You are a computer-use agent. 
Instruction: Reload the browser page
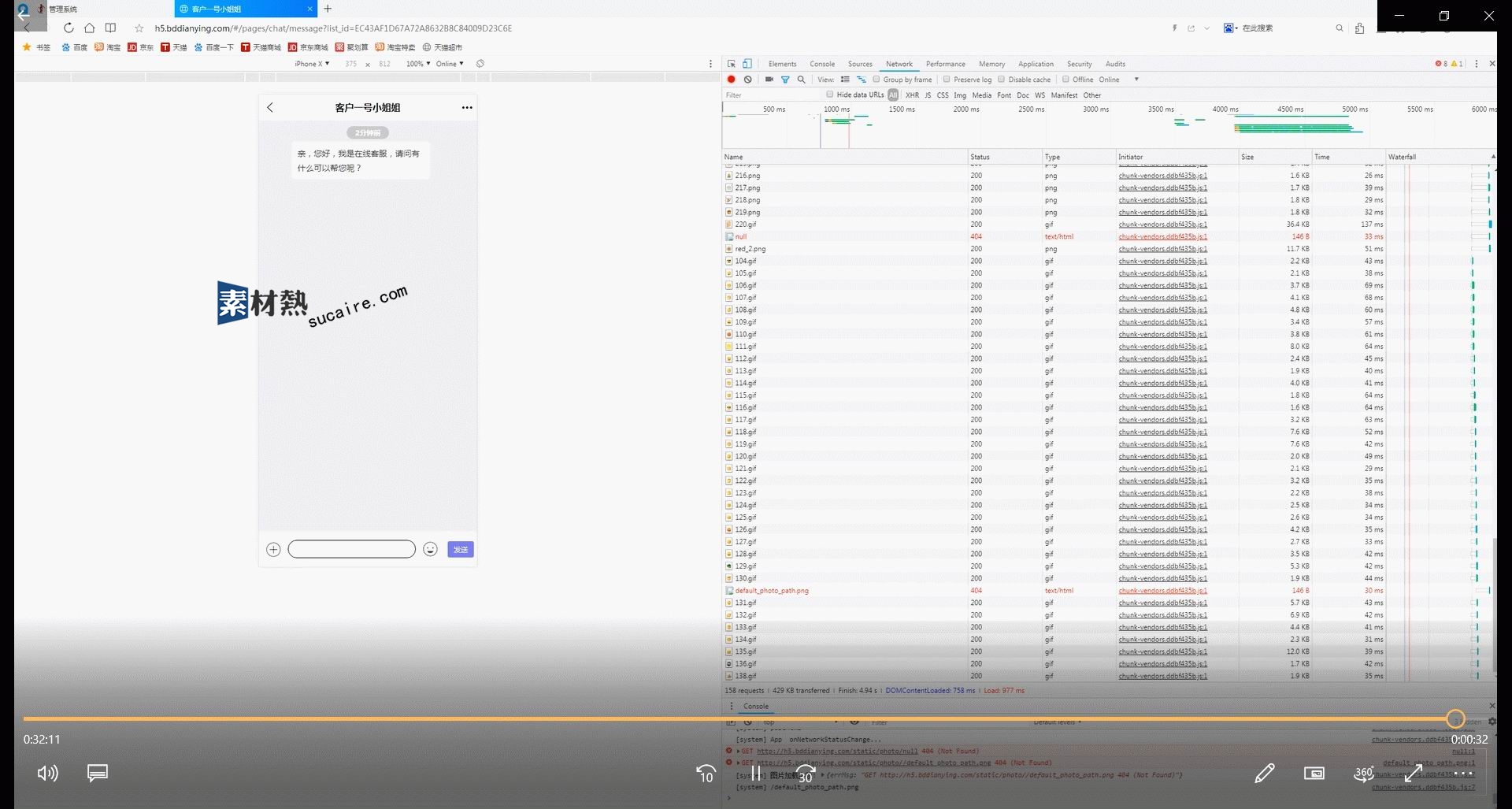(x=69, y=28)
